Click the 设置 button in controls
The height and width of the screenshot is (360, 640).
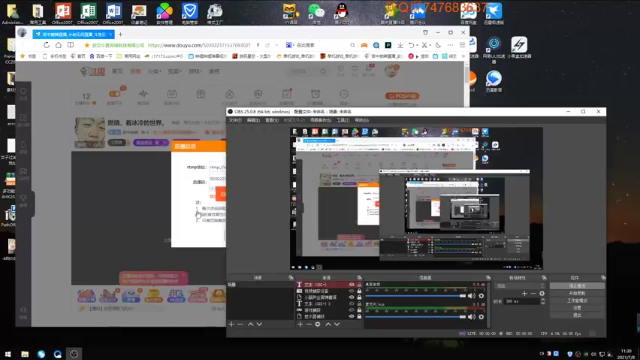(x=577, y=308)
